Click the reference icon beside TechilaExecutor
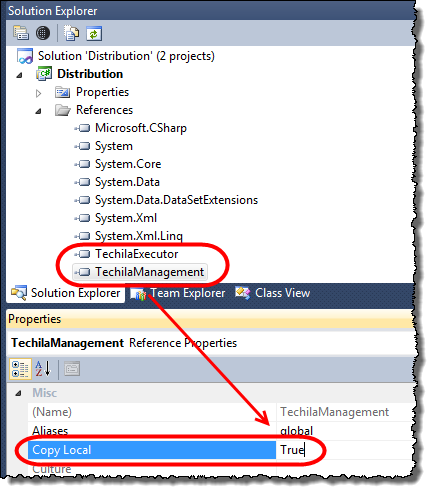 (x=82, y=254)
